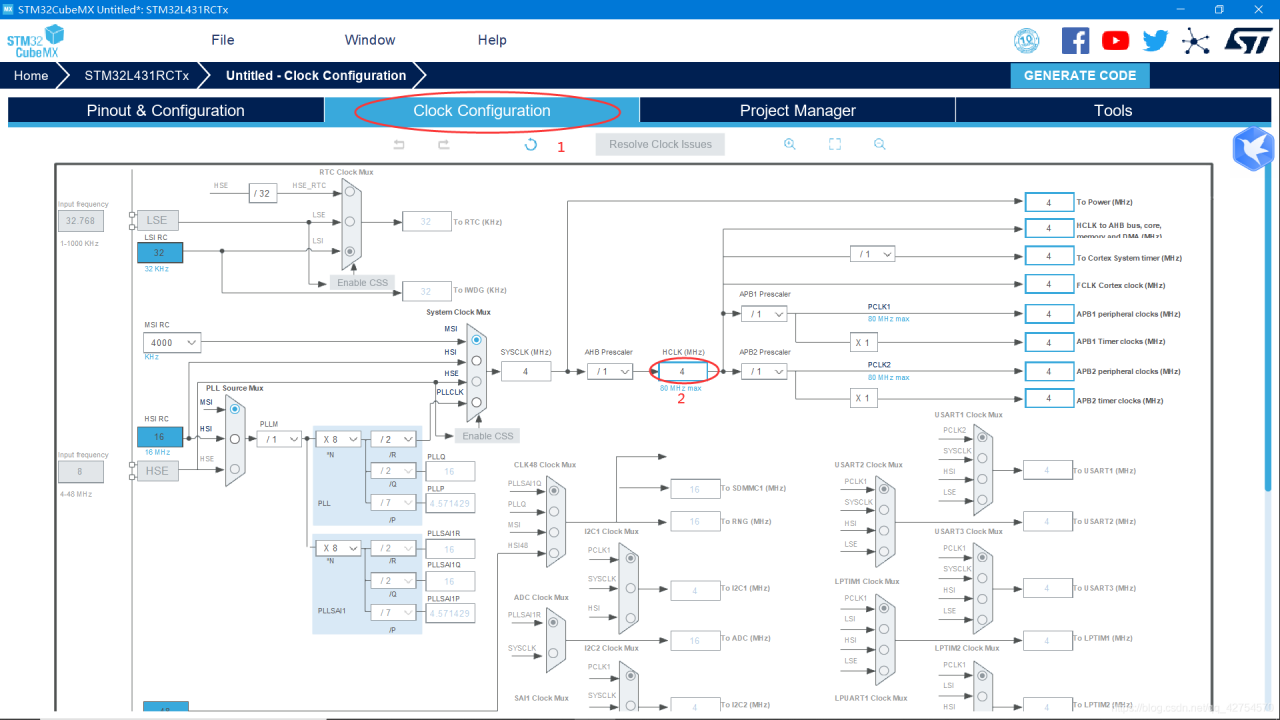Click the SYSCLK (MHz) value field
Viewport: 1280px width, 720px height.
[x=525, y=371]
